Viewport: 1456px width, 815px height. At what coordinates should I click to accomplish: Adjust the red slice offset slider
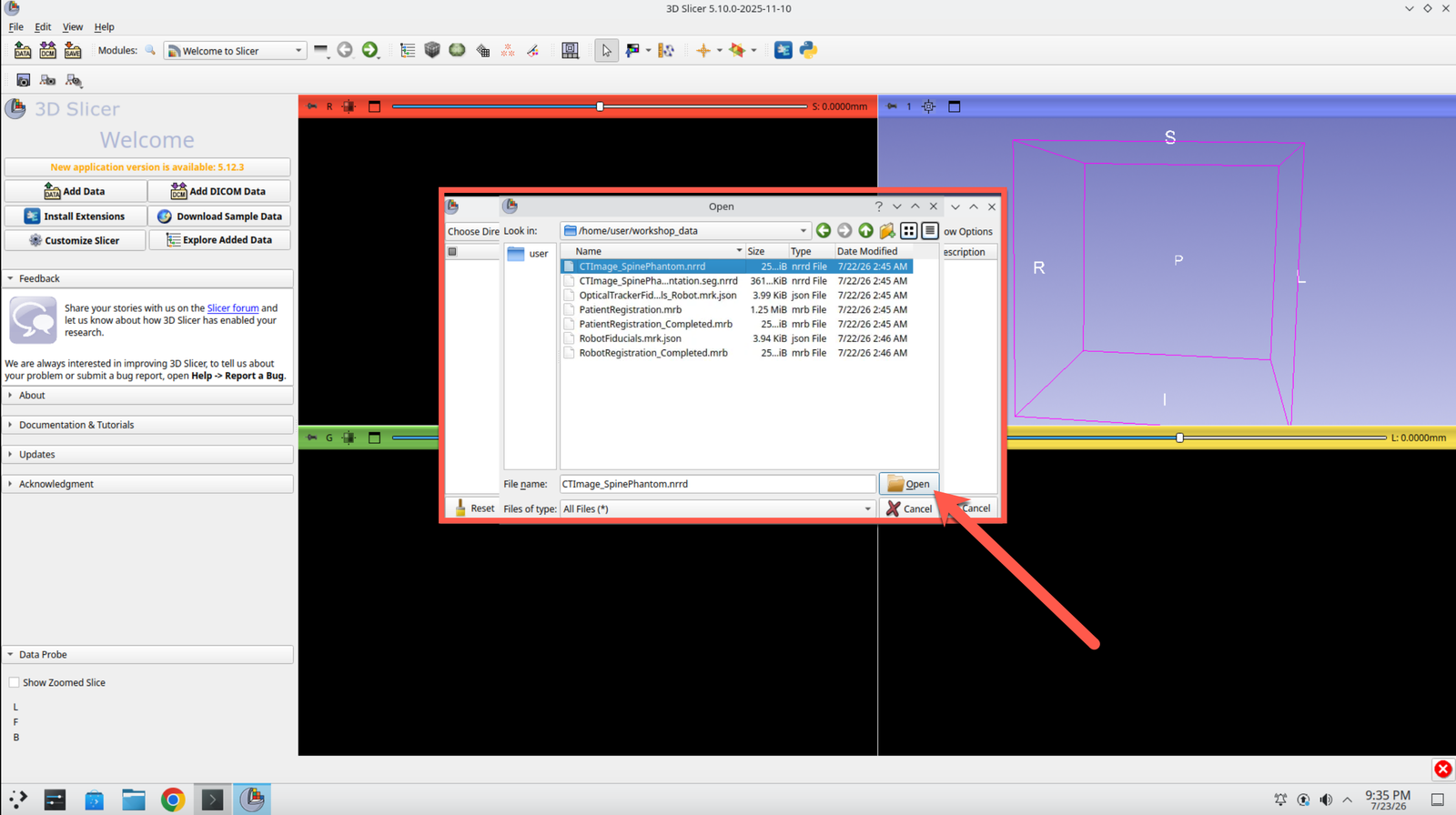(x=600, y=106)
